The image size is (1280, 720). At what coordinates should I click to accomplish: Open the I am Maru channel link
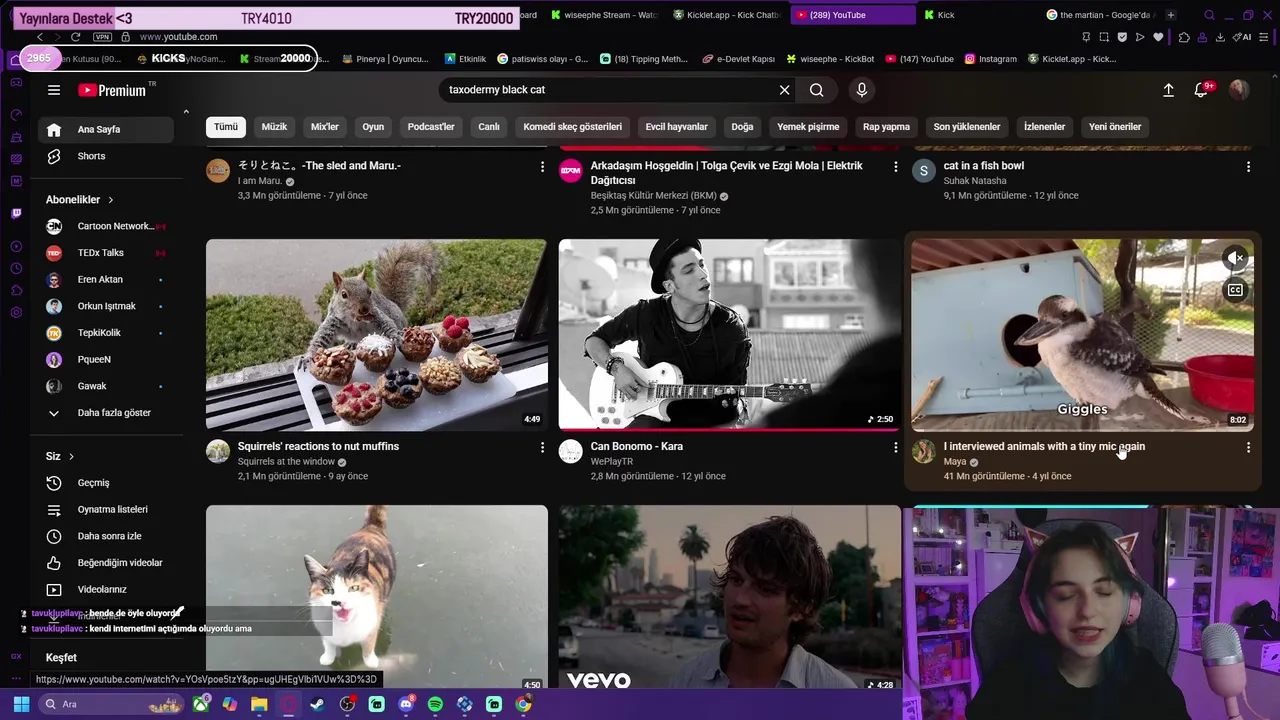[260, 181]
